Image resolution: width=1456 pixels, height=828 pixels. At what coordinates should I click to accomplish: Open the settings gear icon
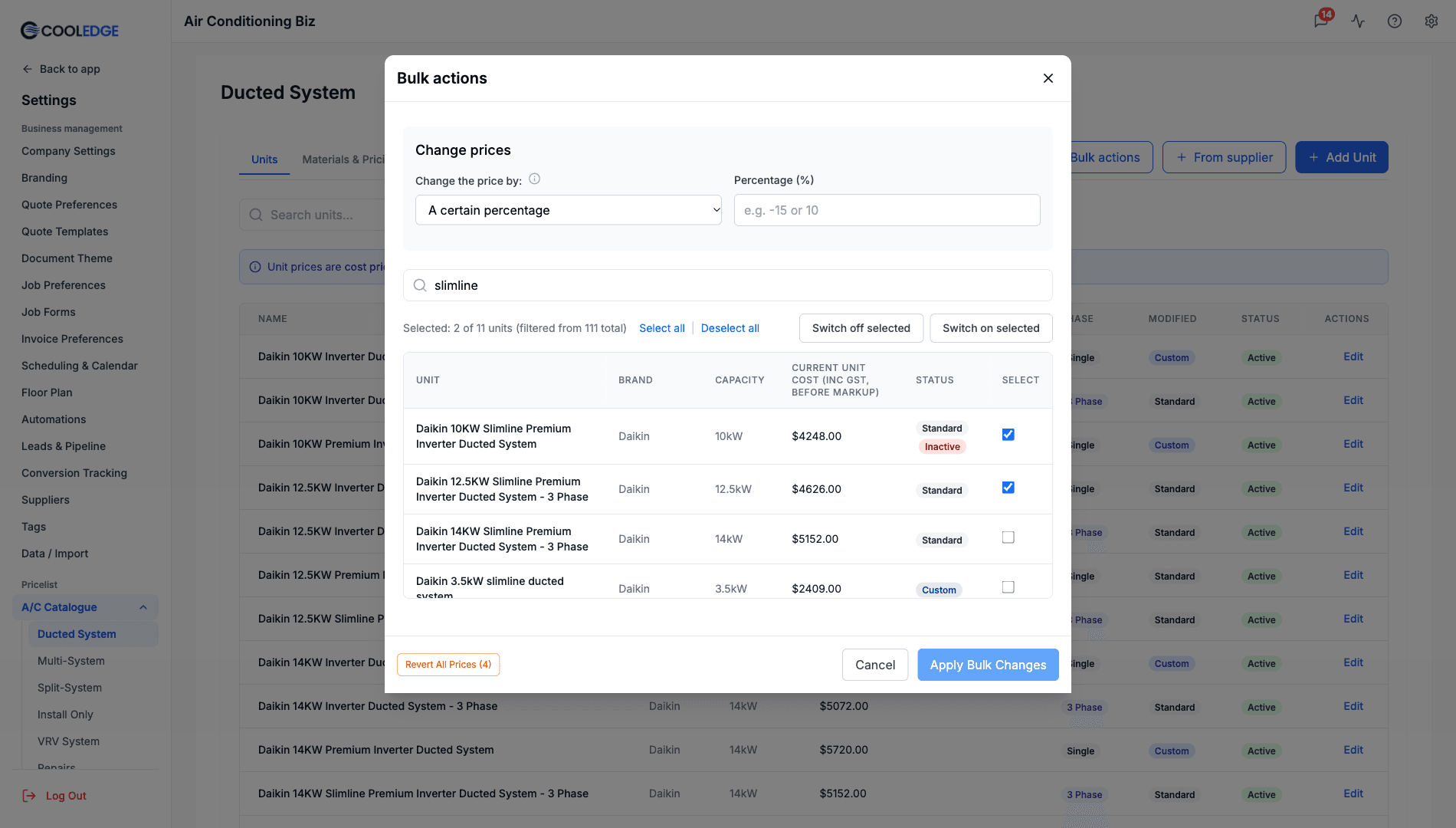[x=1431, y=21]
